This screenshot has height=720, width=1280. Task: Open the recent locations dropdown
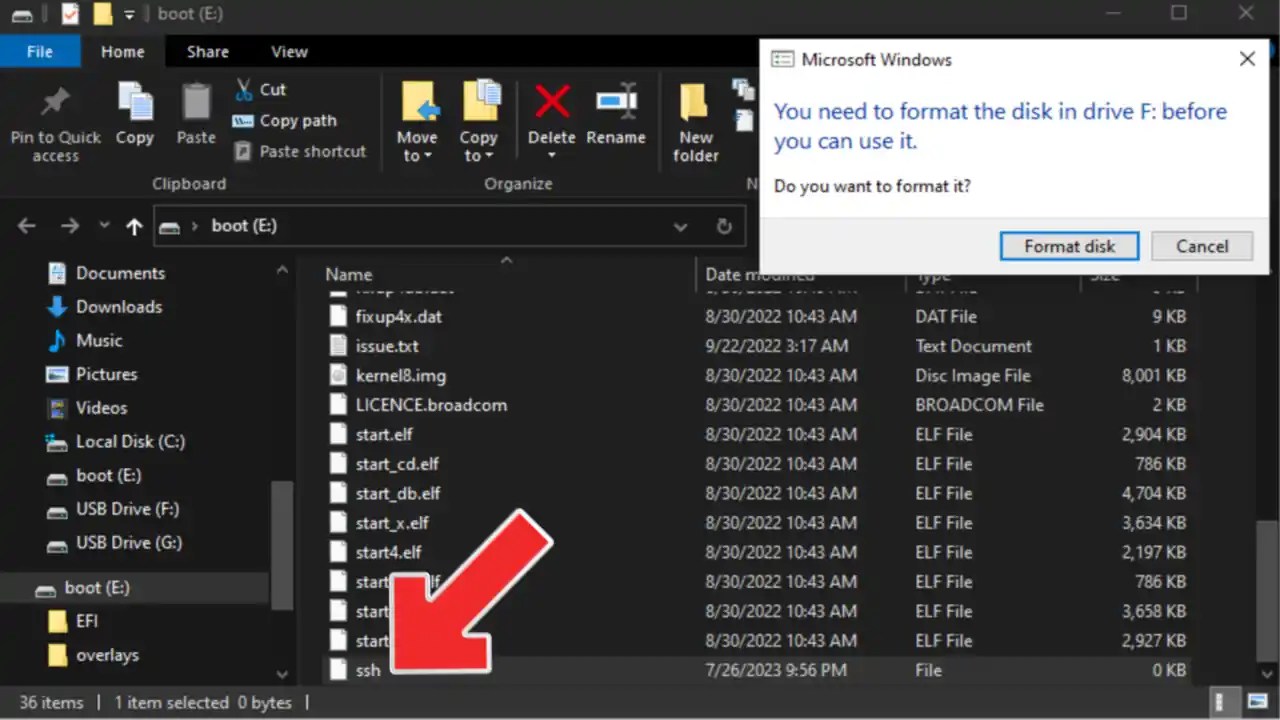click(104, 226)
